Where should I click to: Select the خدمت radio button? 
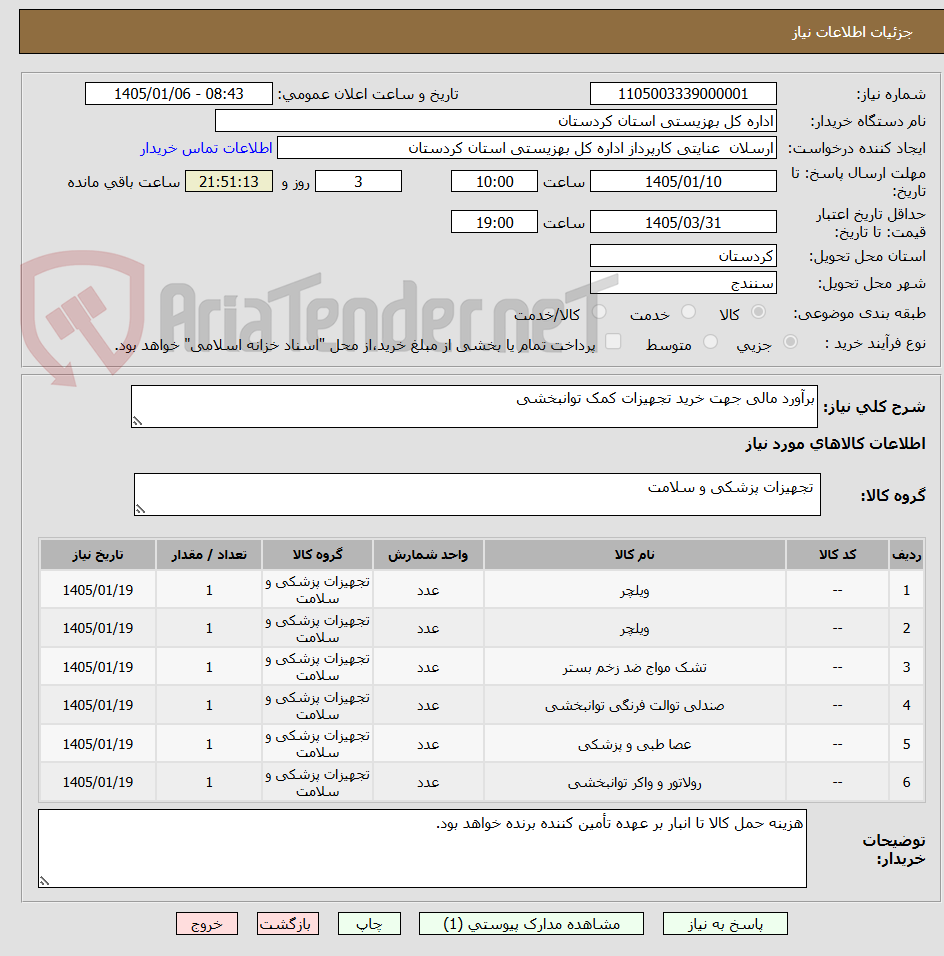[x=688, y=312]
